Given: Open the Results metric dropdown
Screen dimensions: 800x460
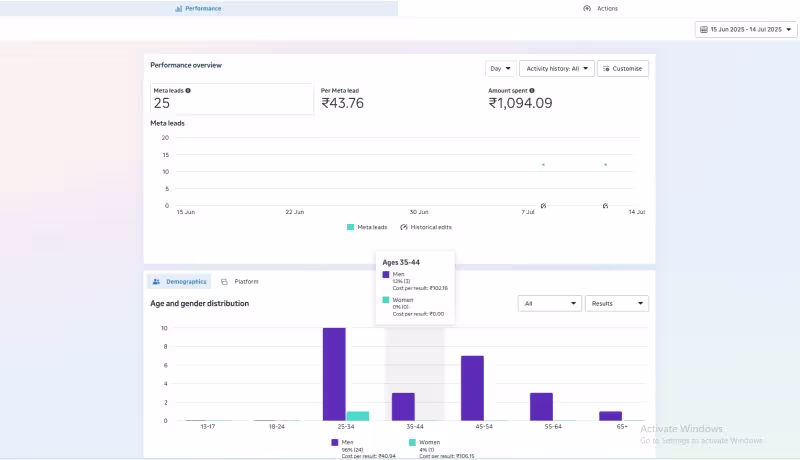Looking at the screenshot, I should pyautogui.click(x=616, y=303).
